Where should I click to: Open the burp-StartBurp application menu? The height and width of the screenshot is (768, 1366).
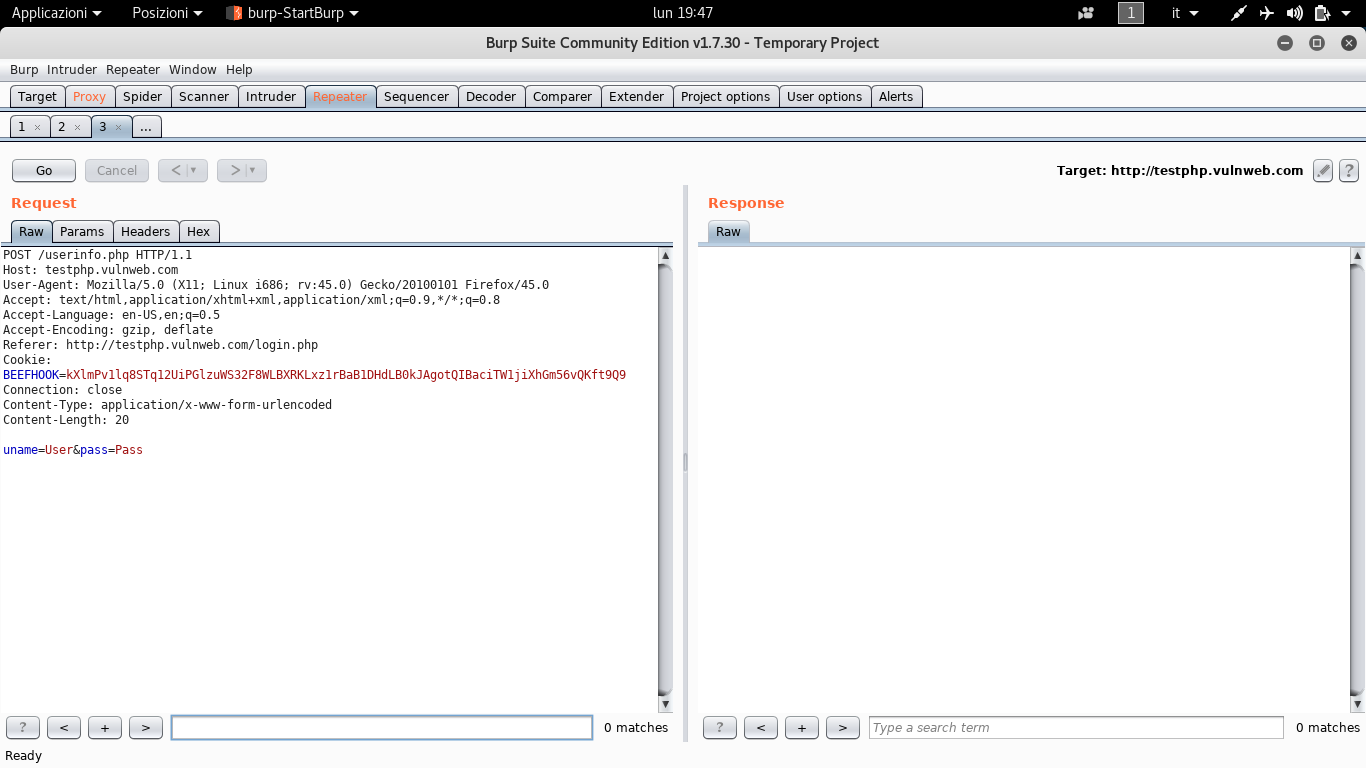pos(292,13)
